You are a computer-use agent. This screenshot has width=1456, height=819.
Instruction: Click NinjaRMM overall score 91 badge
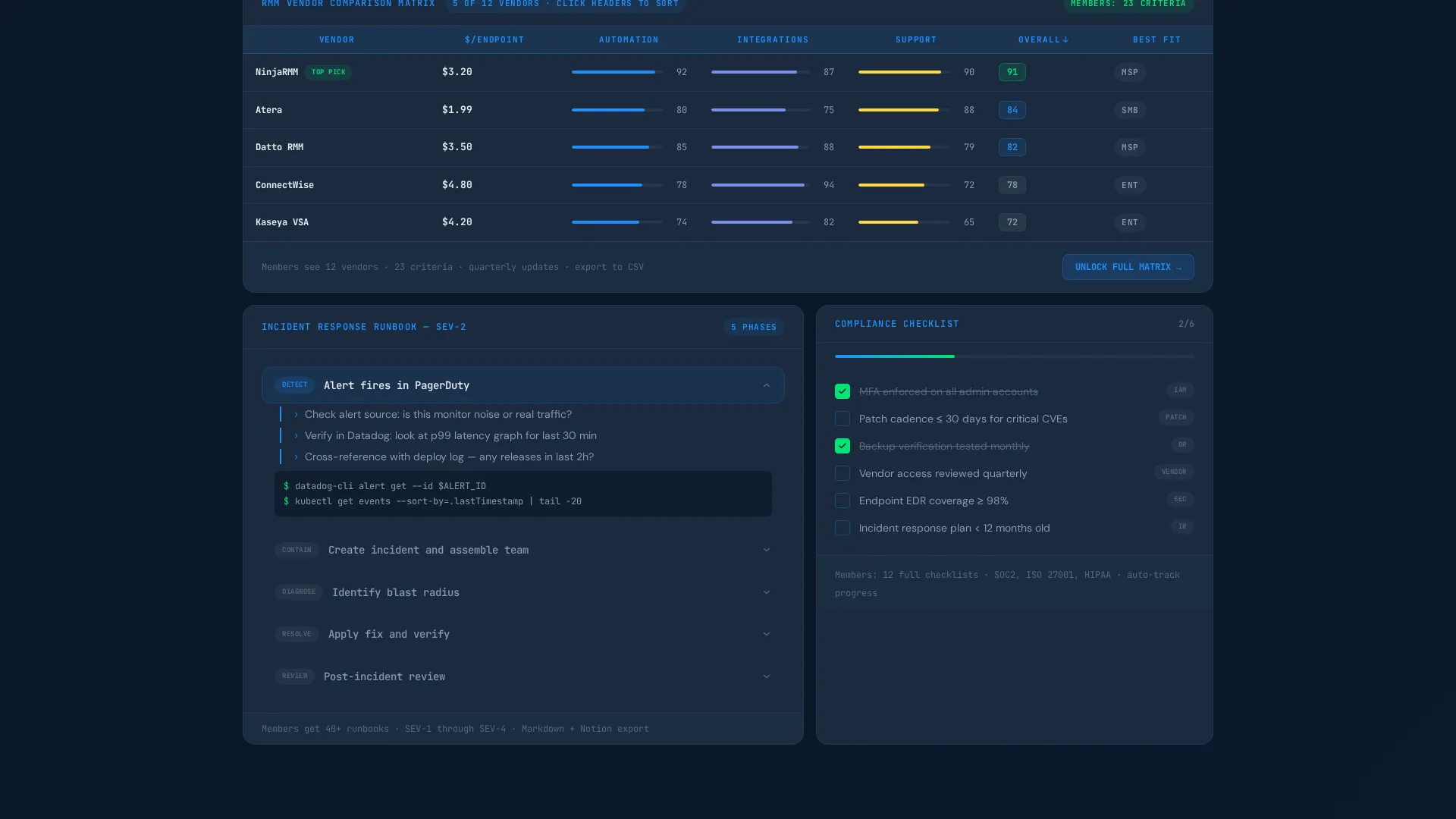click(x=1012, y=72)
